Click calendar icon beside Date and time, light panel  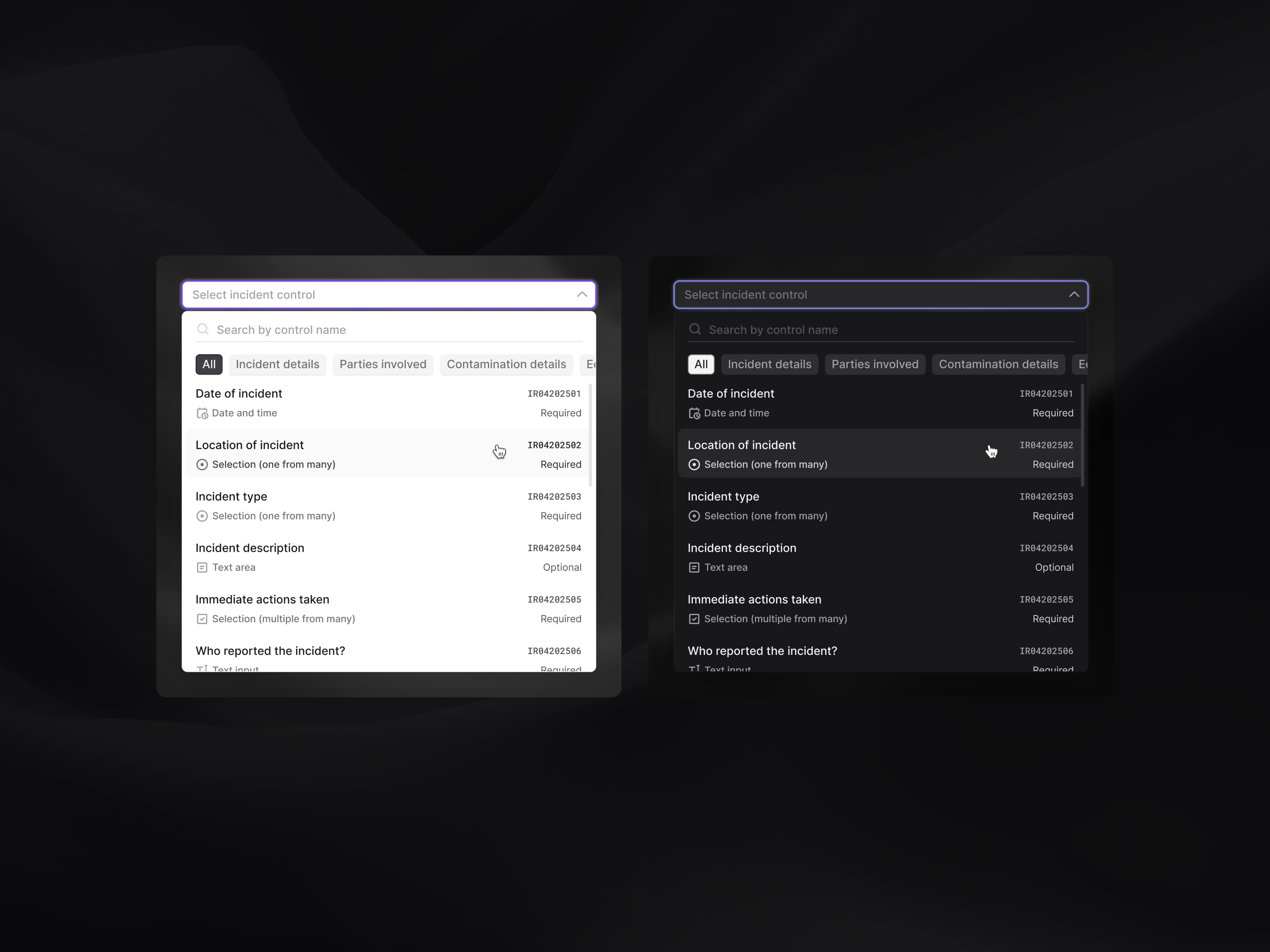202,413
